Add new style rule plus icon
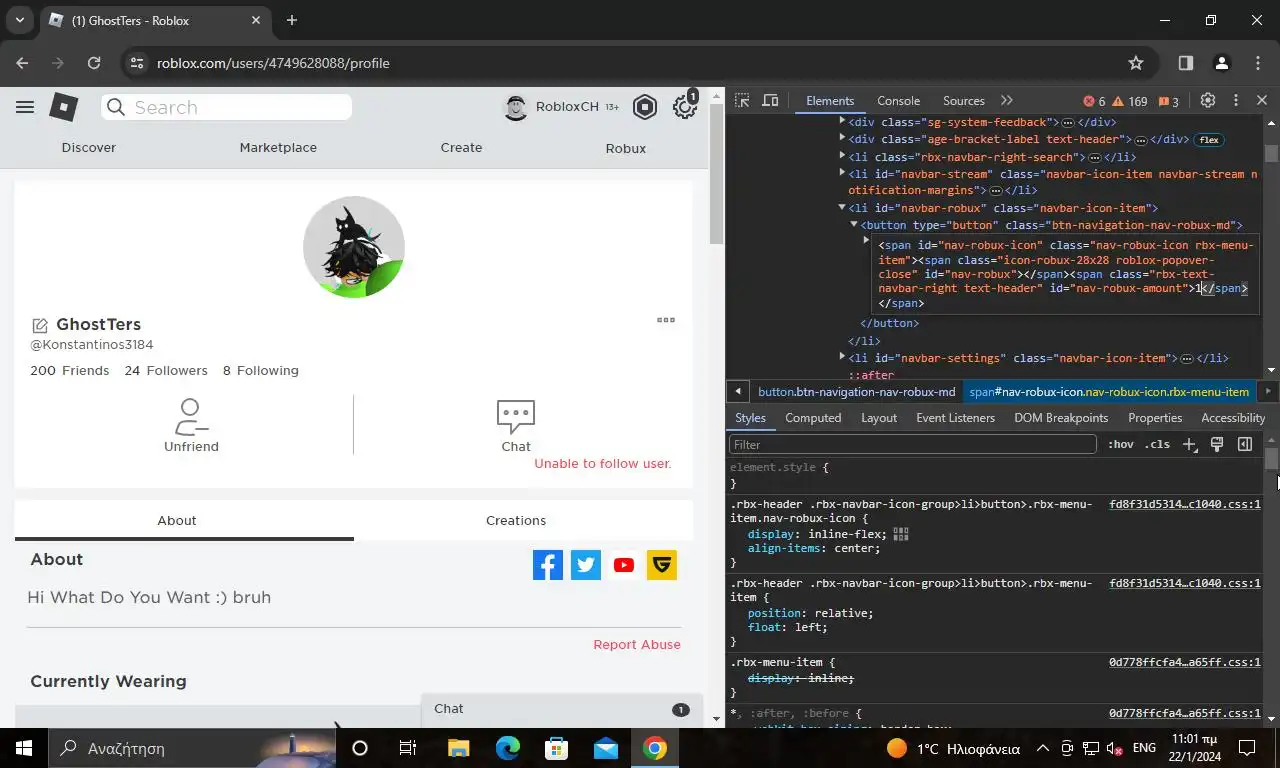 1189,444
